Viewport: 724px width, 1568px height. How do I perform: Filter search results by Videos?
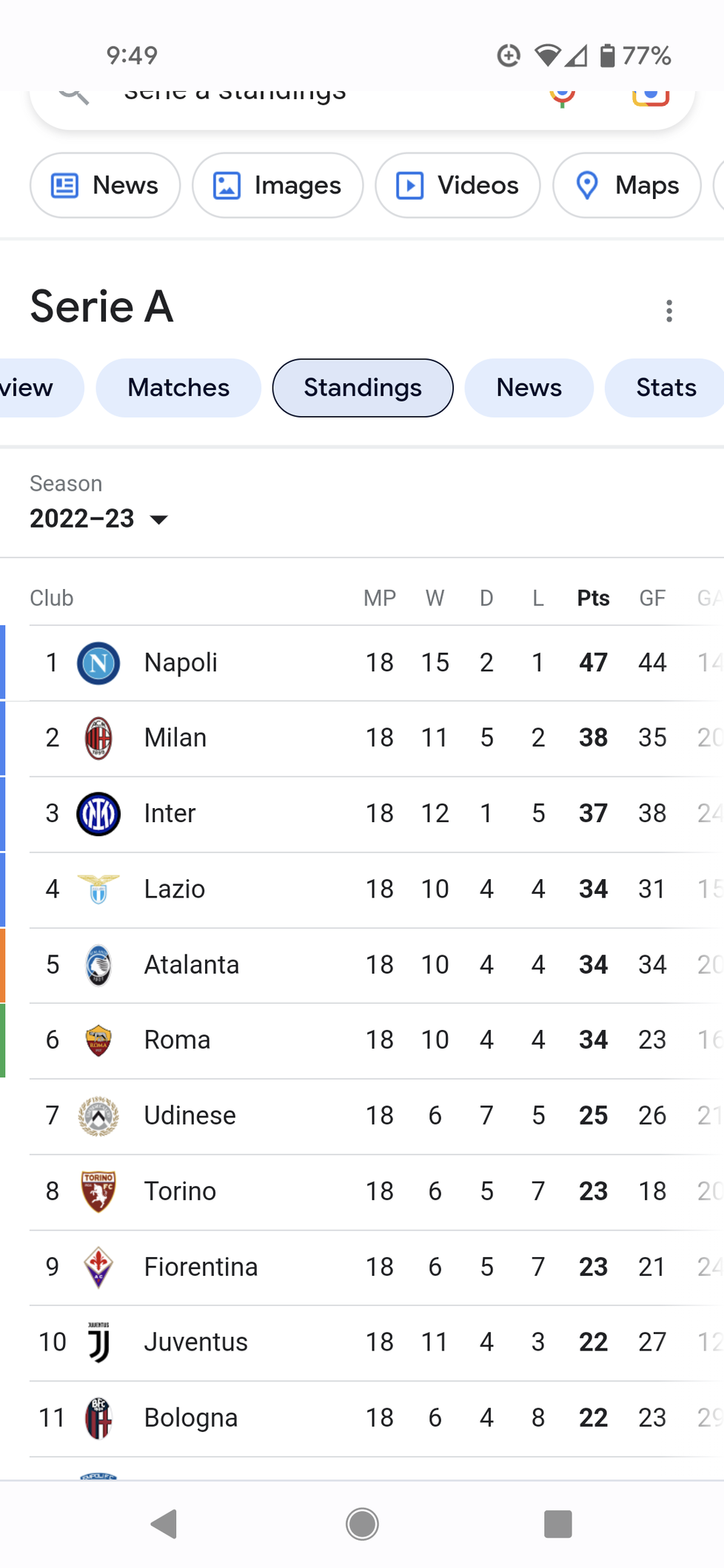tap(457, 185)
